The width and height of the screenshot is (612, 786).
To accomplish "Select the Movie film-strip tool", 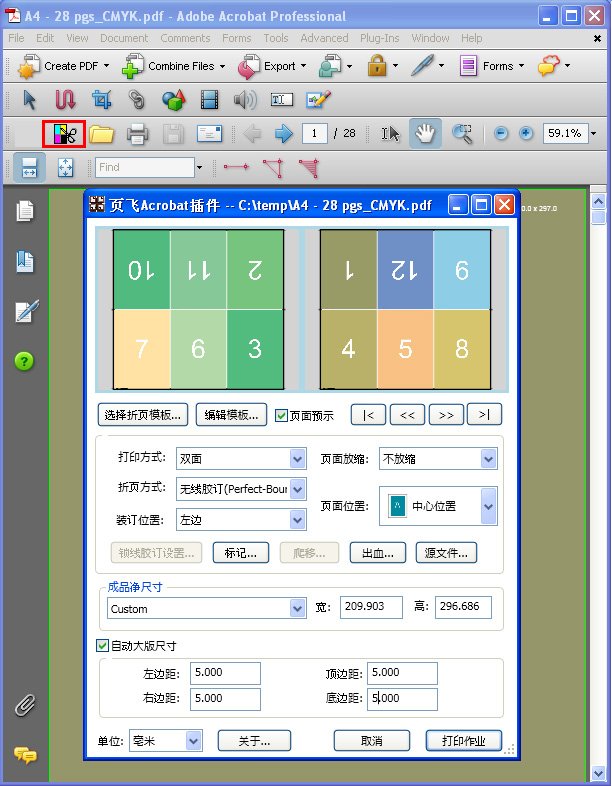I will point(210,100).
